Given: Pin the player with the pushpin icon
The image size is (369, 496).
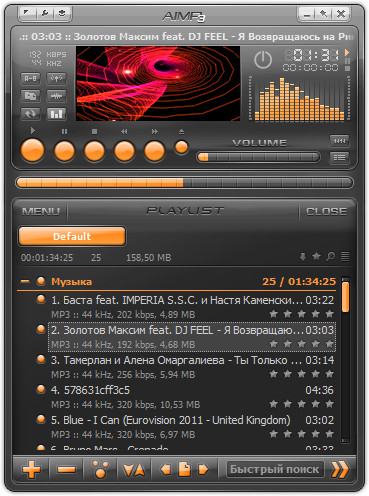Looking at the screenshot, I should point(323,14).
